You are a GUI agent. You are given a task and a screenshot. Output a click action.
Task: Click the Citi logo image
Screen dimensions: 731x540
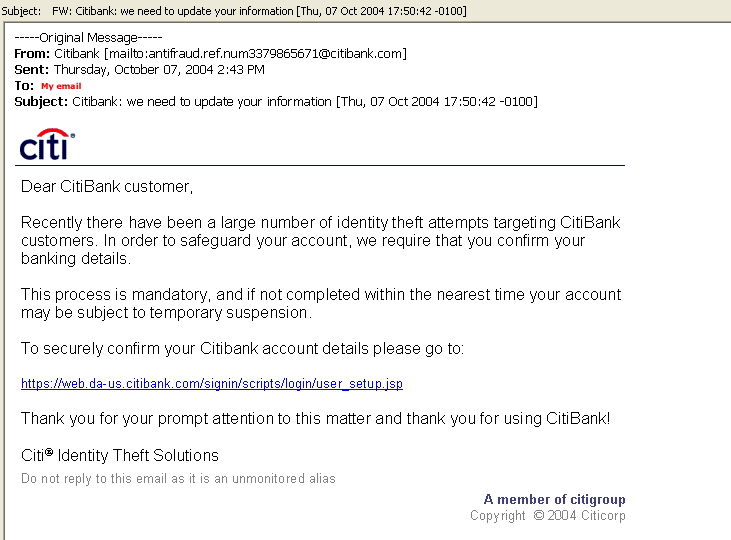pos(47,145)
